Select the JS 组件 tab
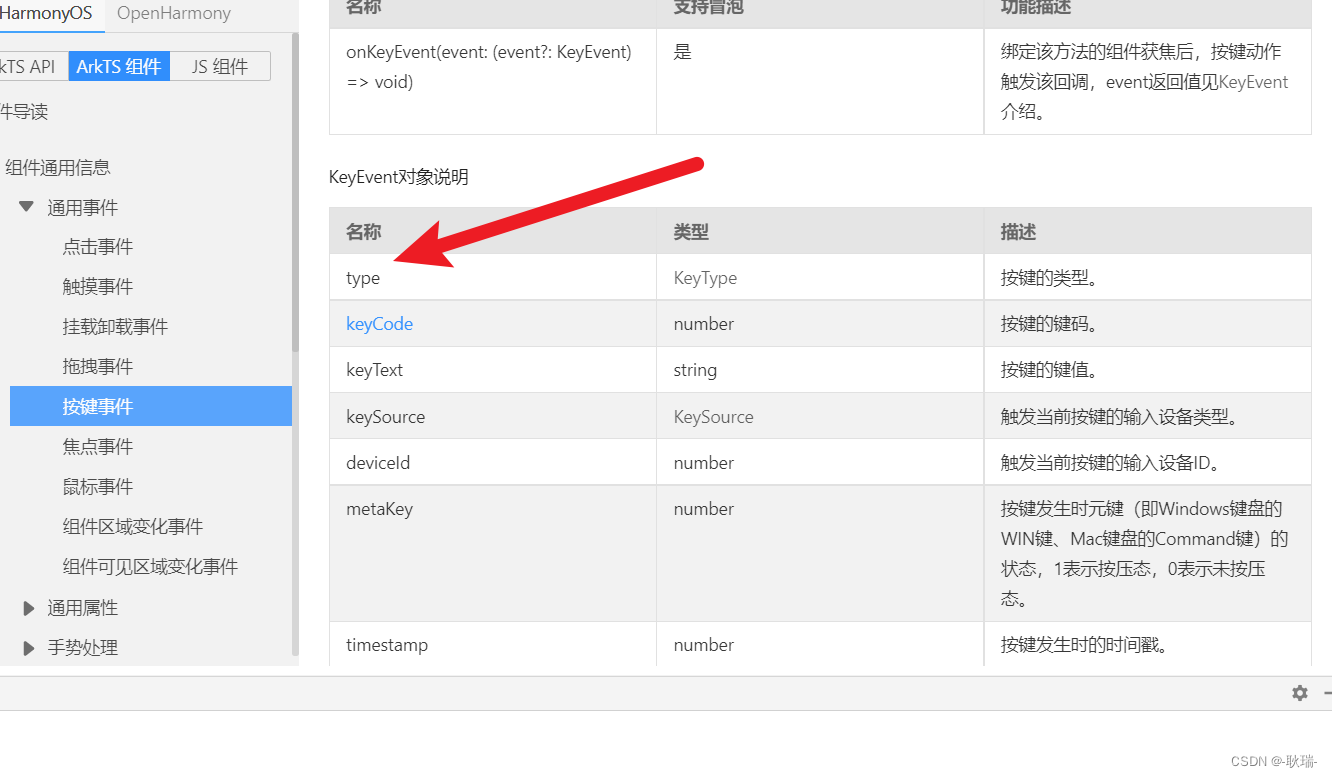This screenshot has width=1332, height=778. coord(220,66)
